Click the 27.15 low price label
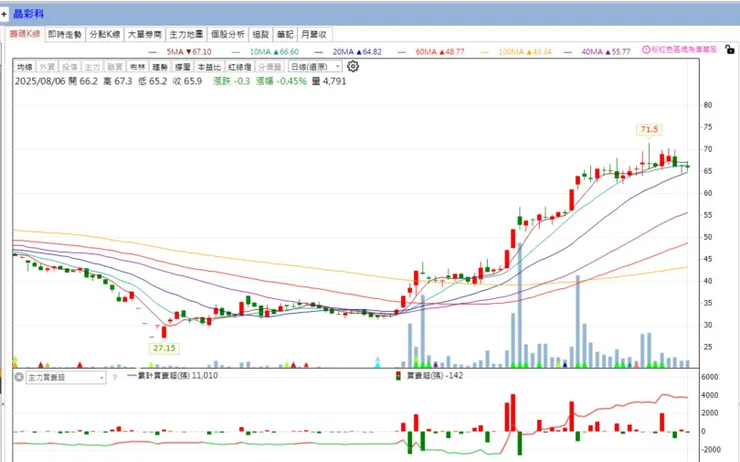 pyautogui.click(x=164, y=348)
